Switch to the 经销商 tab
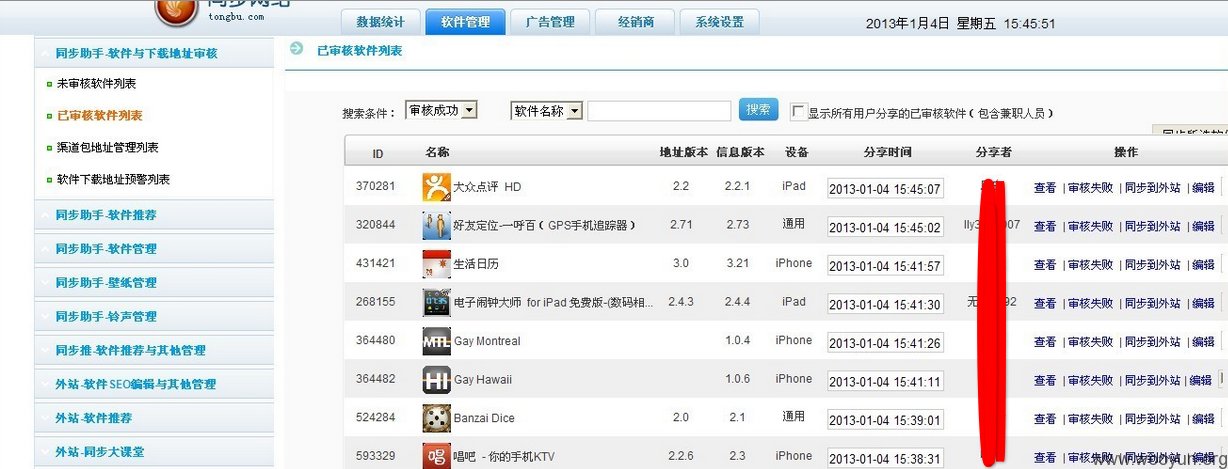Screen dimensions: 1228x469 tap(634, 22)
